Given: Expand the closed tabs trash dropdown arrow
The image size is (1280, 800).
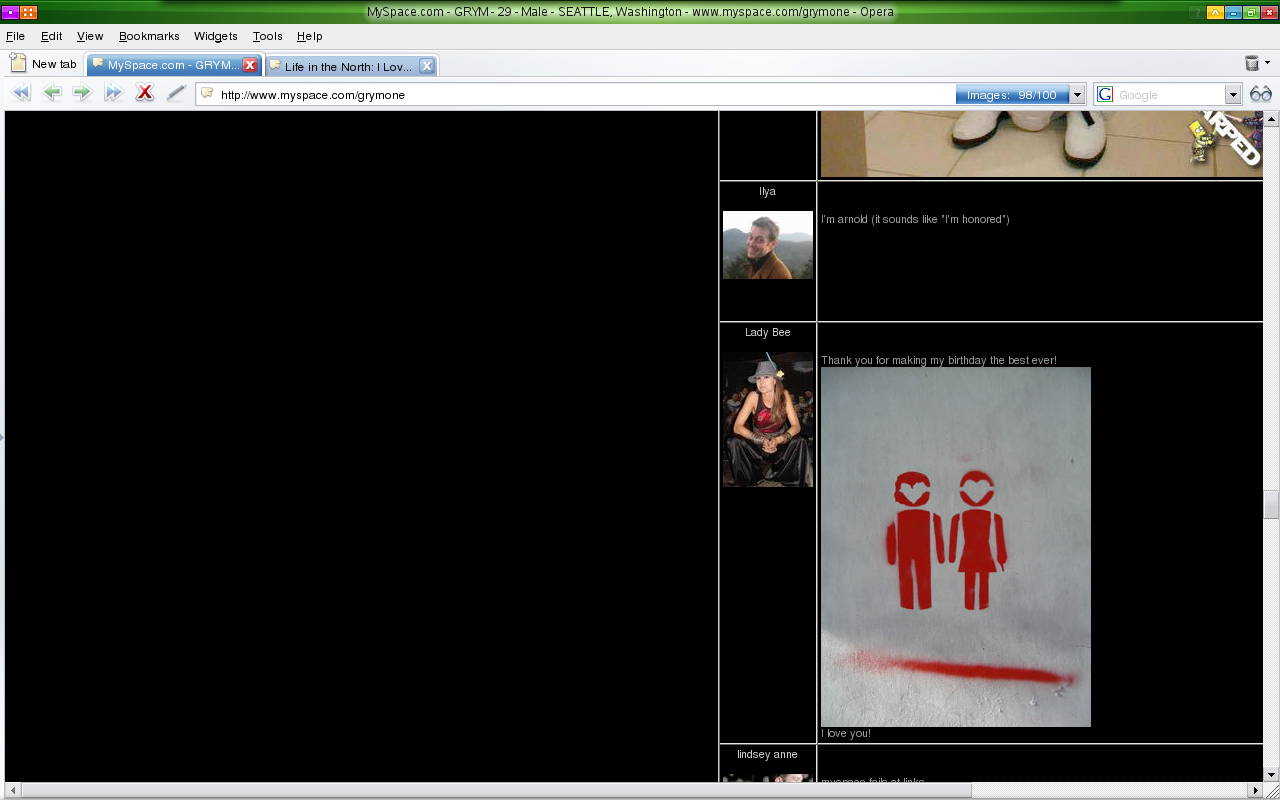Looking at the screenshot, I should 1267,63.
